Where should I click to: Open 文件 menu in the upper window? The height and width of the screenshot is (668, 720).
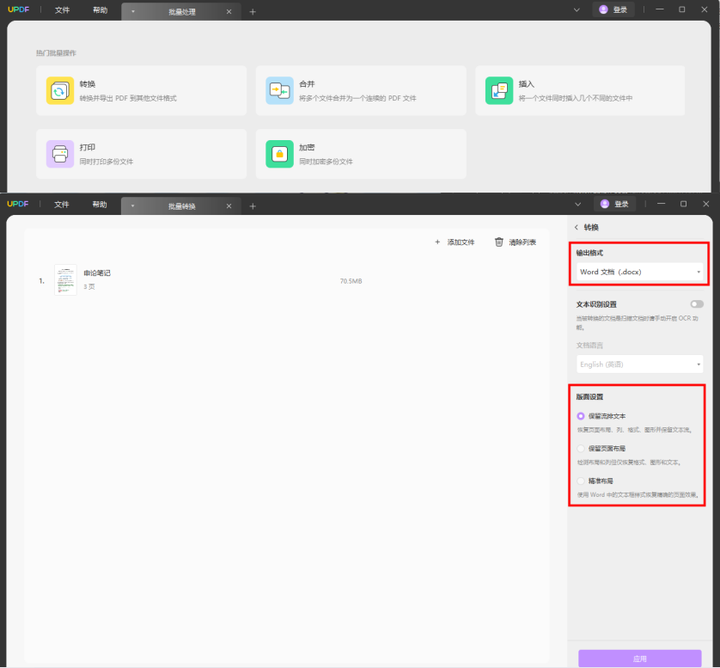tap(62, 10)
